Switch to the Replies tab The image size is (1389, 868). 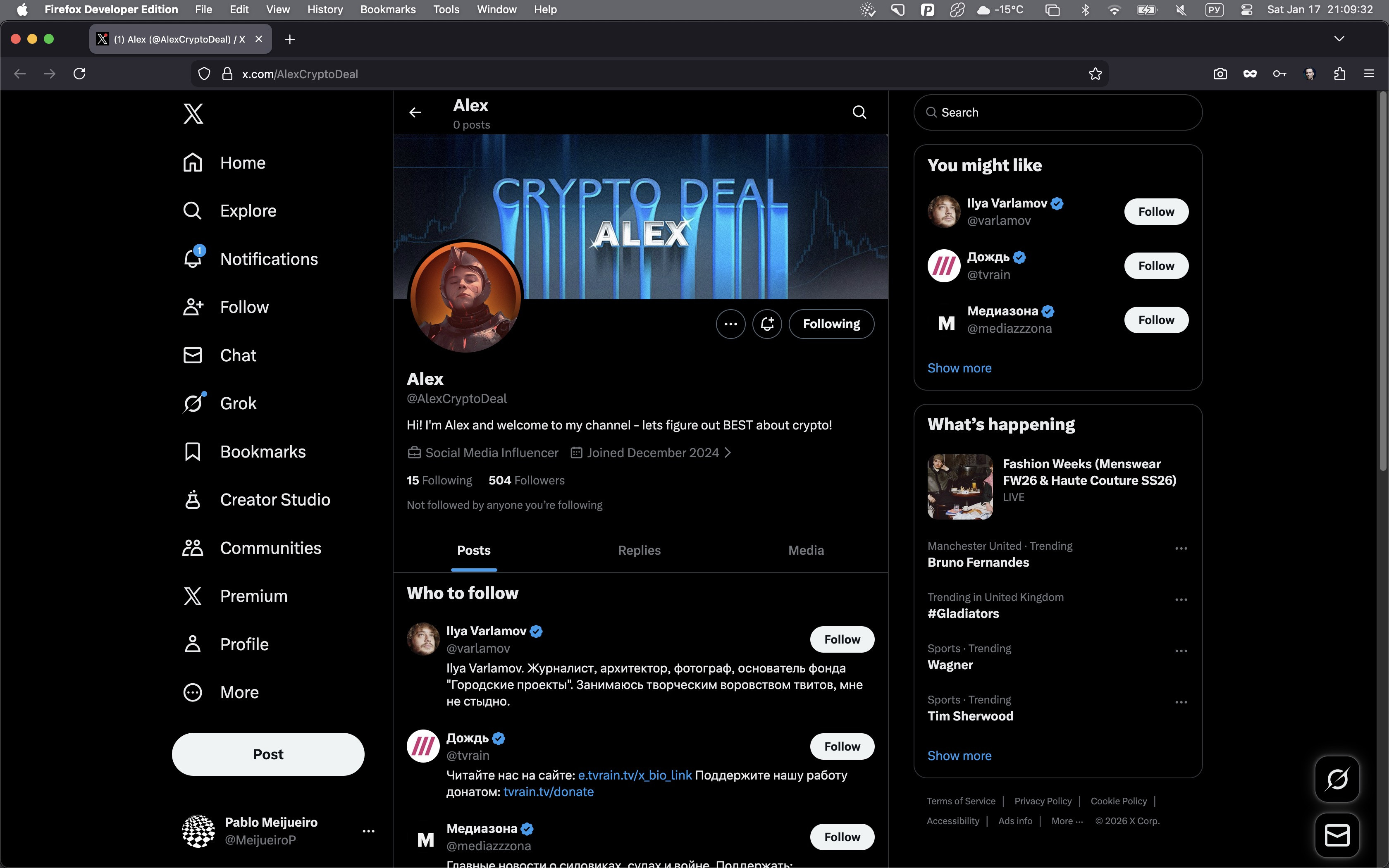[639, 550]
